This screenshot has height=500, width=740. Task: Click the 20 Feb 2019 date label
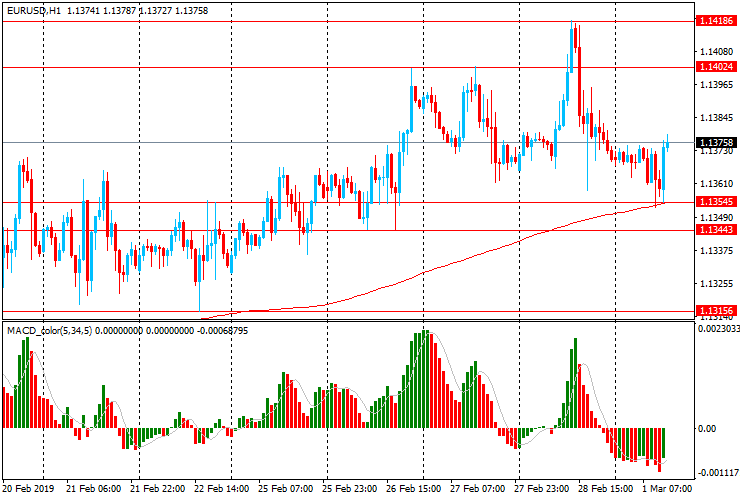click(x=30, y=489)
